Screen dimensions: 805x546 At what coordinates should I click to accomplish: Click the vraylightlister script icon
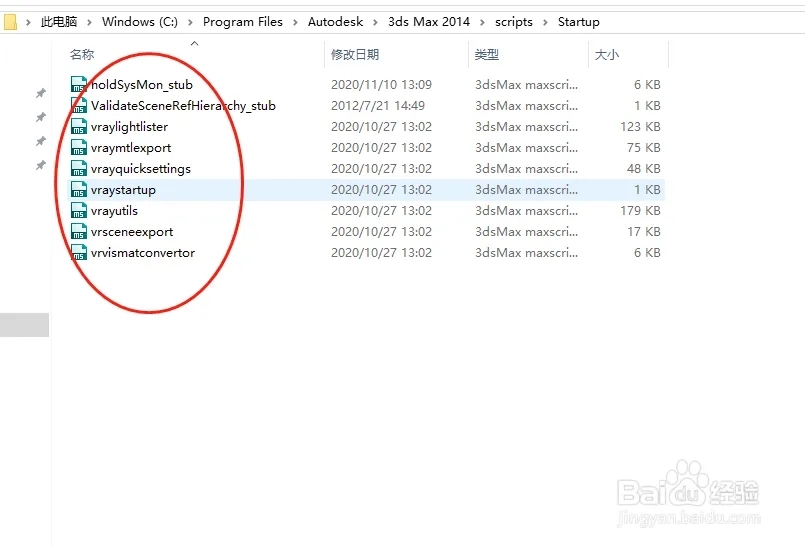79,126
